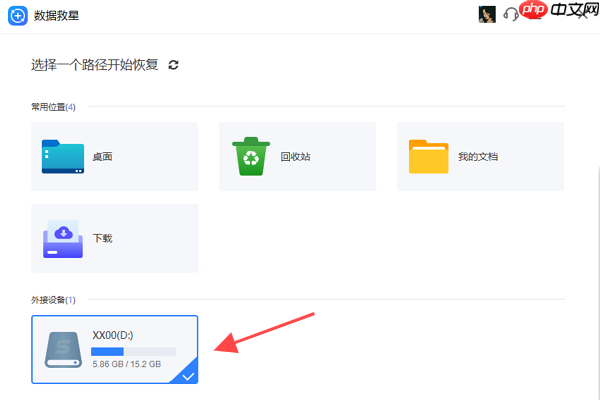Image resolution: width=600 pixels, height=400 pixels.
Task: Open customer support via headset icon
Action: [x=511, y=15]
